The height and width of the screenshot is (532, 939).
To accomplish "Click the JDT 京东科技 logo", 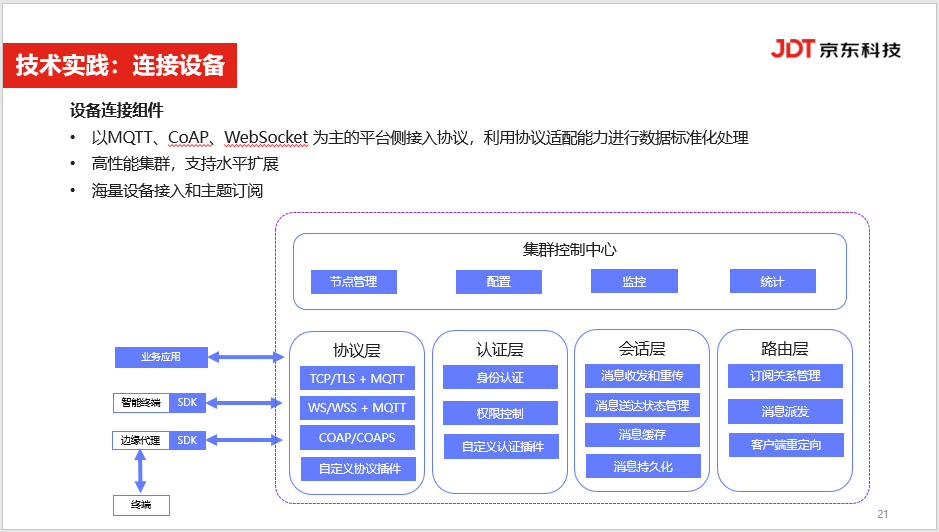I will pos(836,49).
